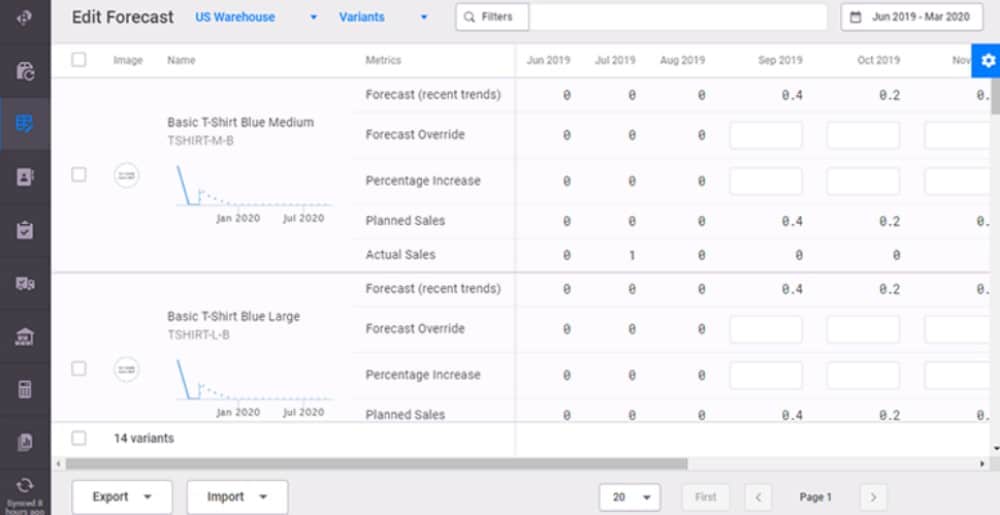
Task: Open the replenishment icon in sidebar
Action: coord(25,71)
